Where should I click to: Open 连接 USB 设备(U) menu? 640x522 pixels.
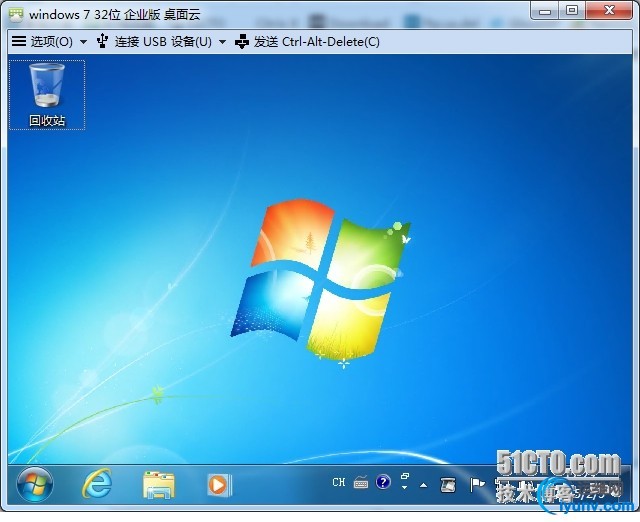(163, 42)
